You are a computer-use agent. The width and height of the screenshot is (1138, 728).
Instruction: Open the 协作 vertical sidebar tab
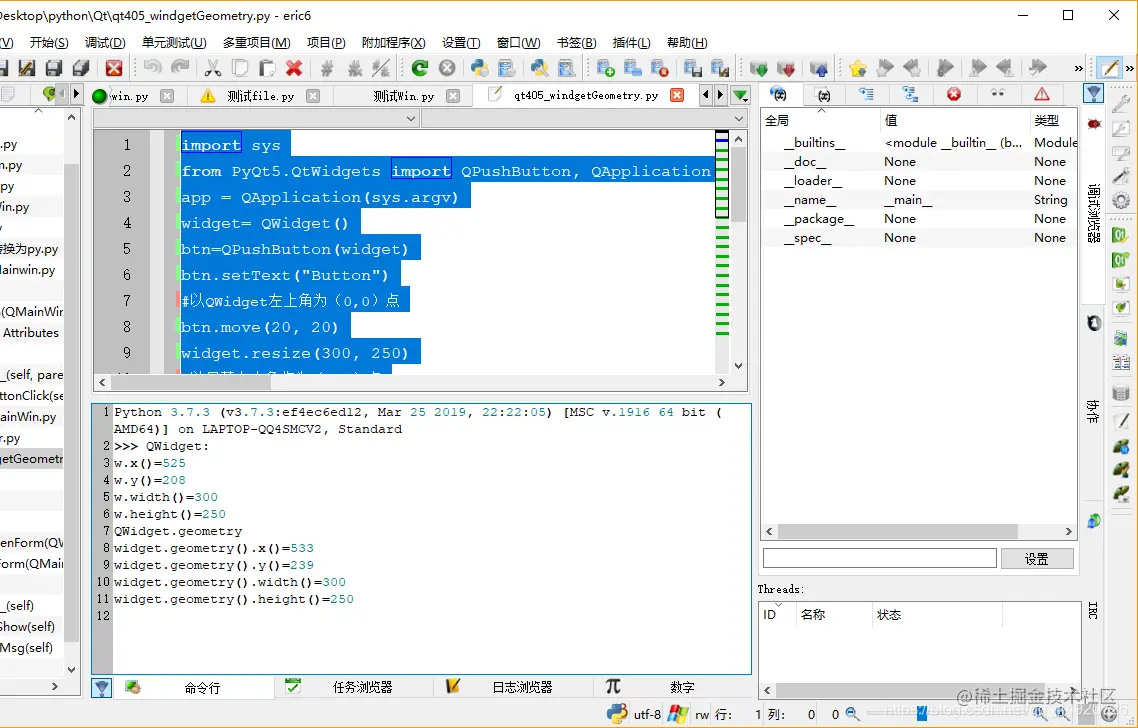[1092, 411]
